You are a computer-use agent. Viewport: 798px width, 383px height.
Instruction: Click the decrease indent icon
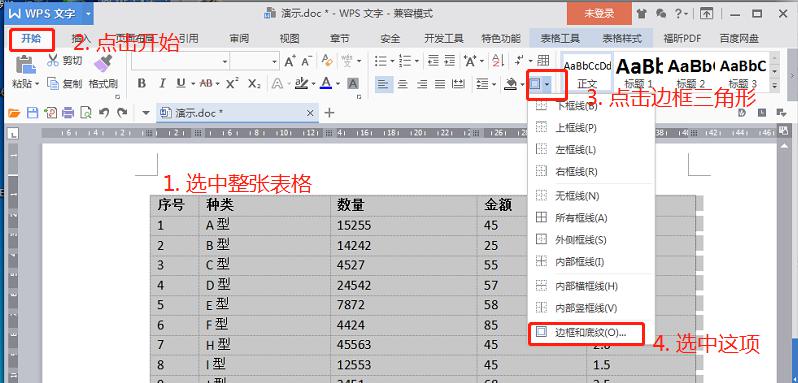pos(433,61)
